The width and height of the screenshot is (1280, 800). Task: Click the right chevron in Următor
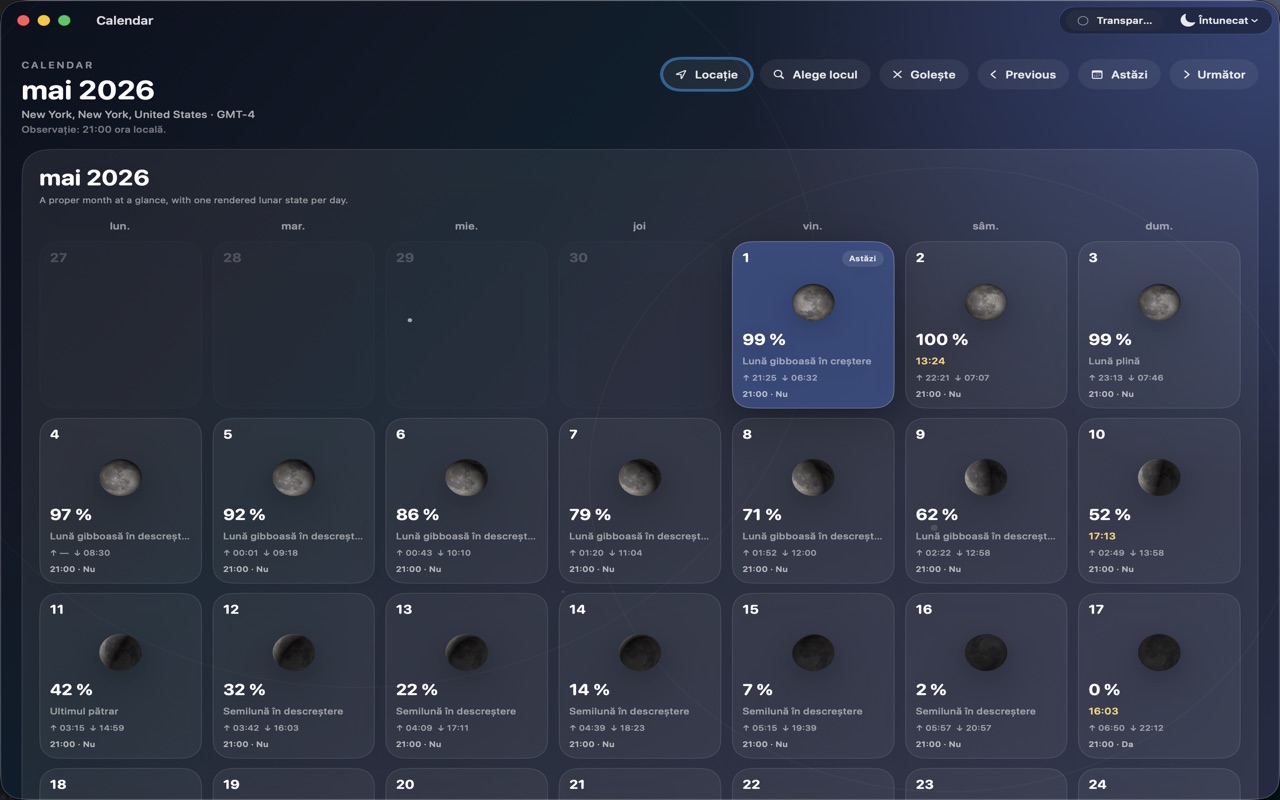pyautogui.click(x=1186, y=74)
